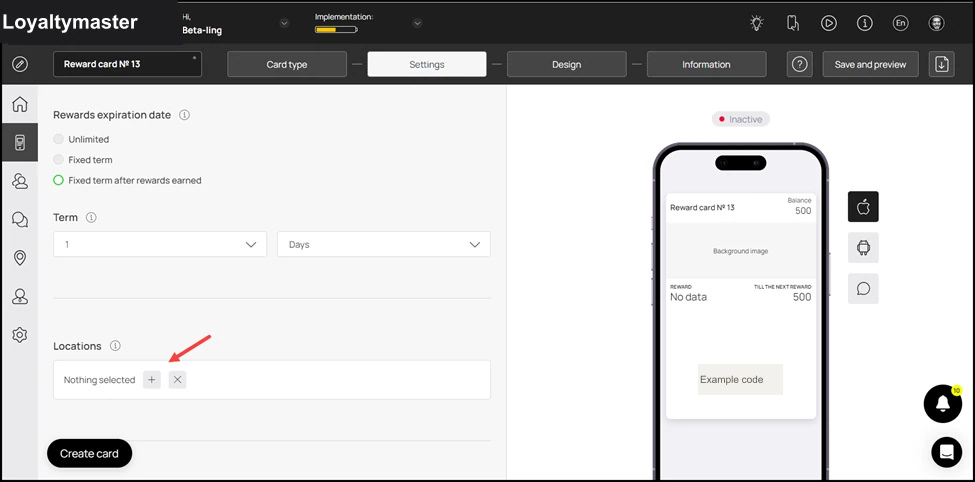
Task: Open the info circle icon in top bar
Action: [864, 24]
